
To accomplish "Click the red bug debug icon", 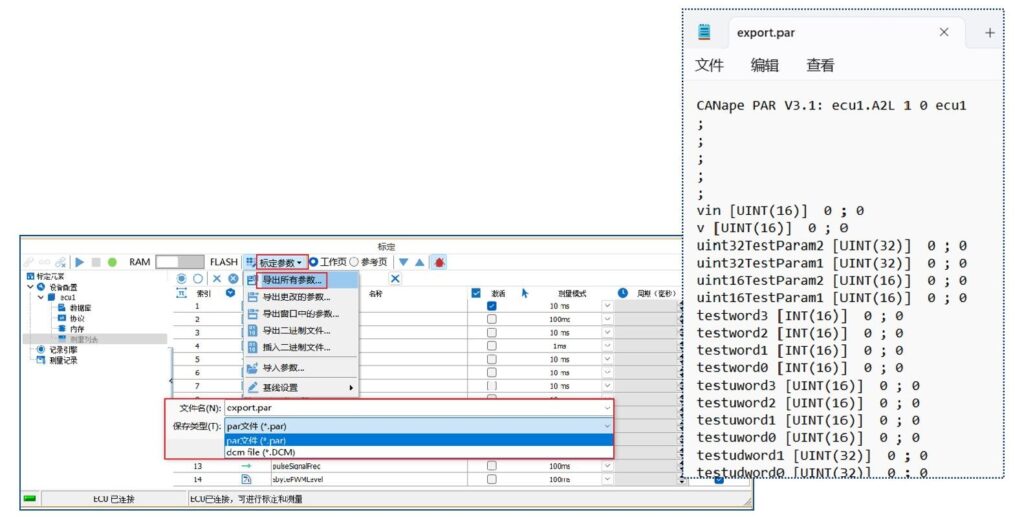I will pos(438,262).
